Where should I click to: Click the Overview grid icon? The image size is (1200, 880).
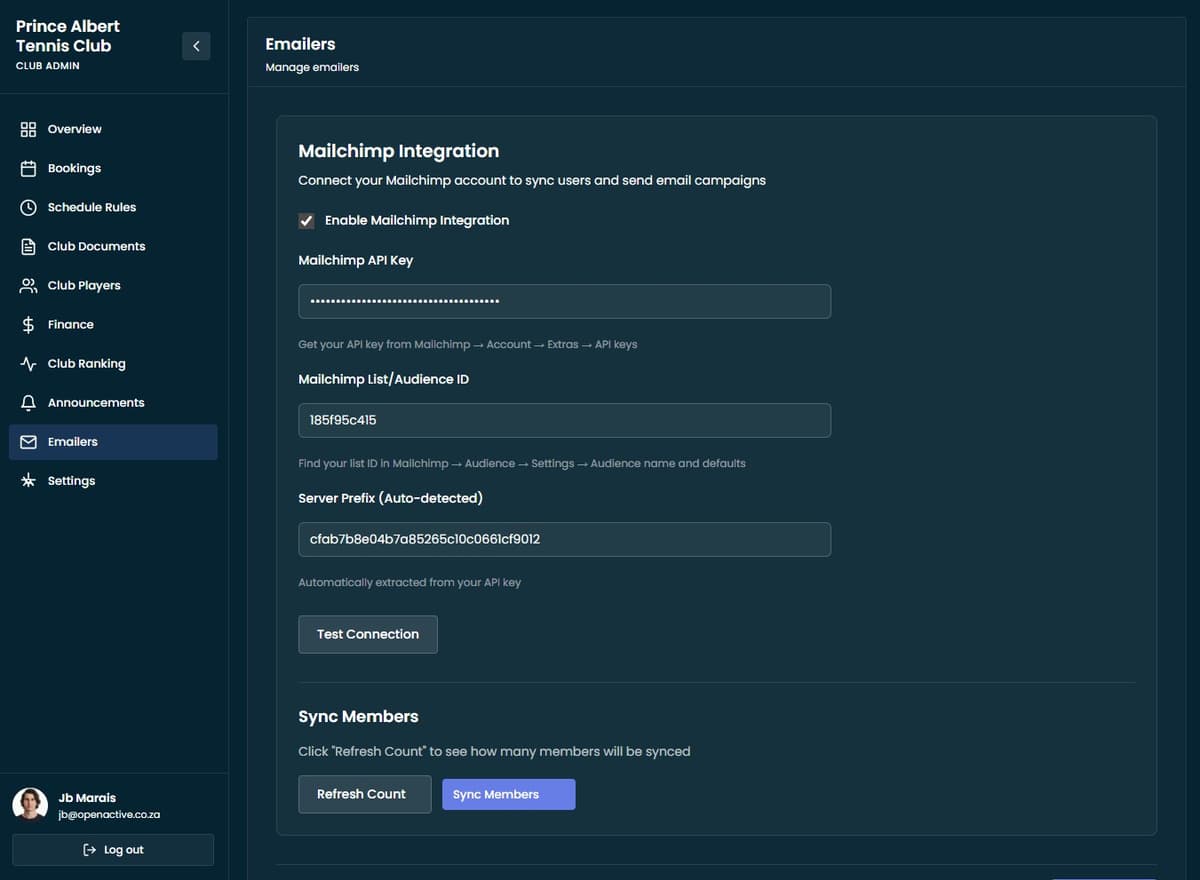coord(29,128)
